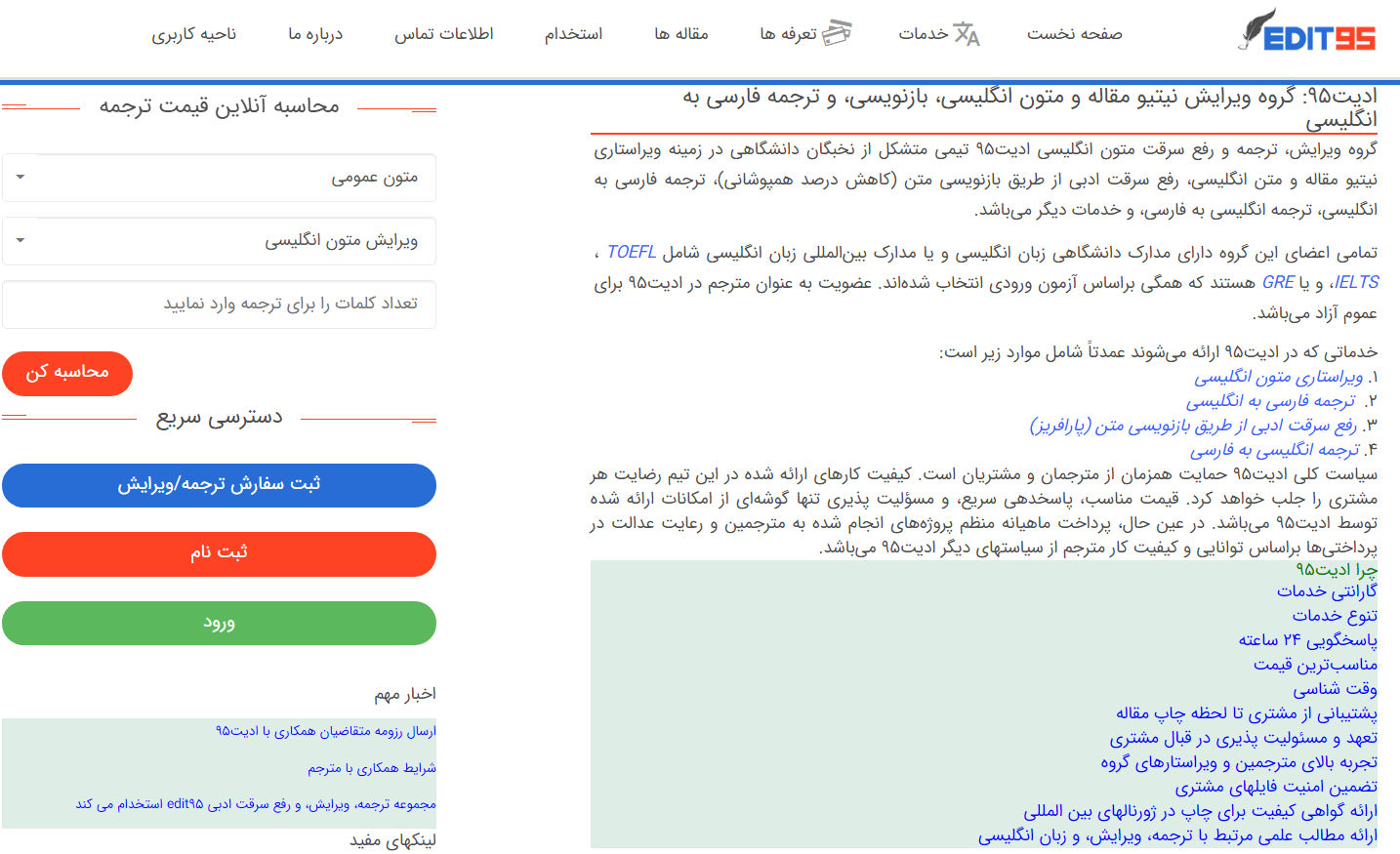Open ویراستاری متون انگلیسی link
The height and width of the screenshot is (854, 1400).
1279,377
